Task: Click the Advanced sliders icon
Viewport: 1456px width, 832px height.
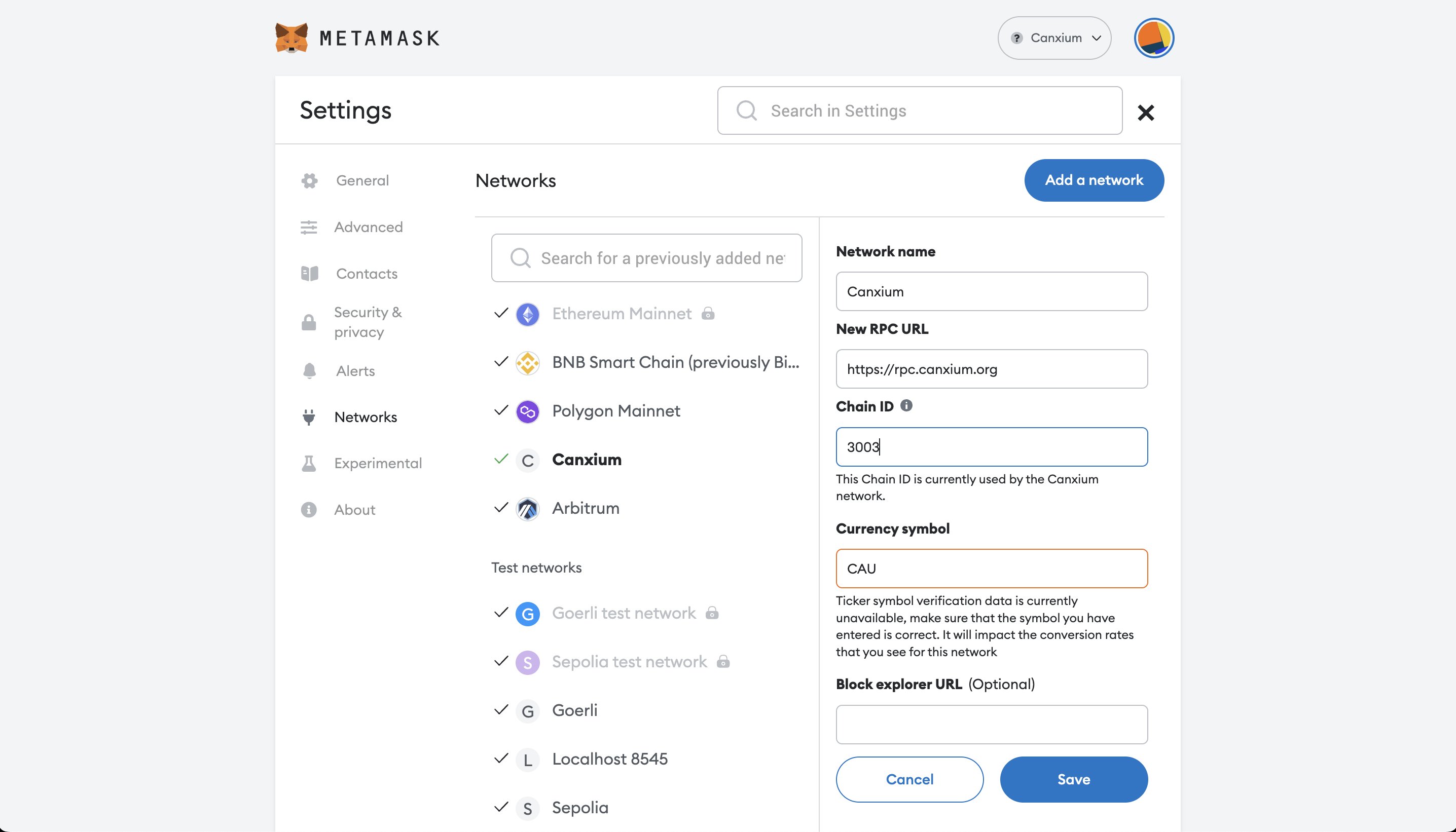Action: click(x=309, y=228)
